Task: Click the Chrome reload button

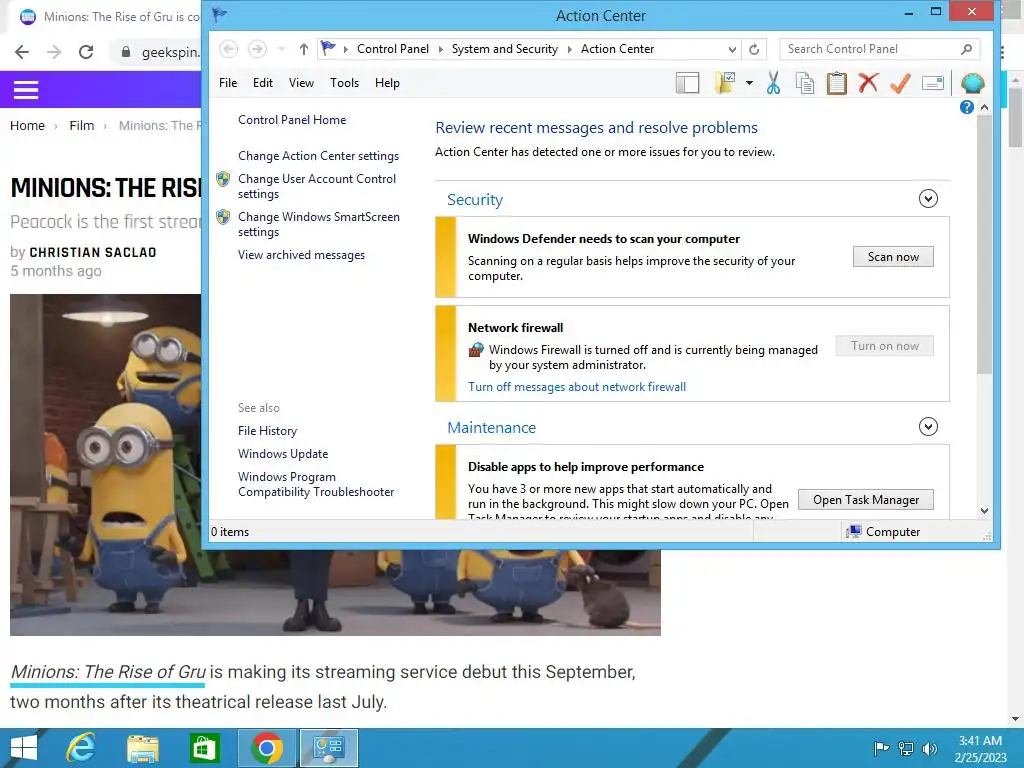Action: click(x=86, y=52)
